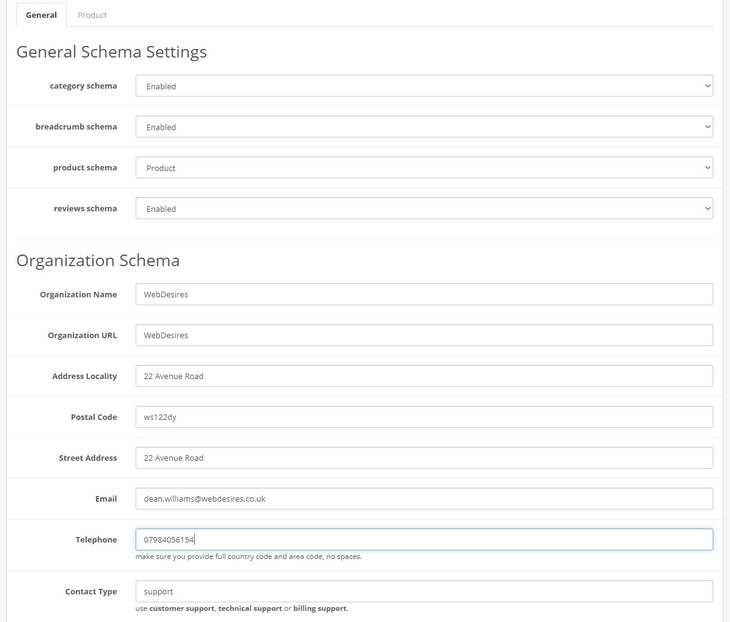Screen dimensions: 730x622
Task: Click the Organization Name input field
Action: pyautogui.click(x=424, y=295)
